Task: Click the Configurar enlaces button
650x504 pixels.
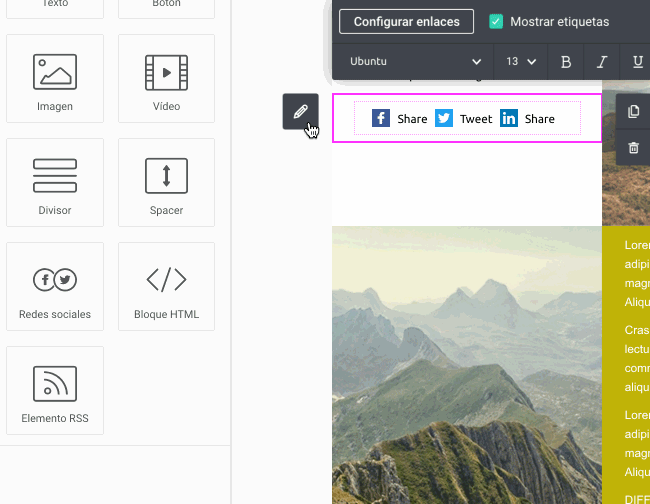Action: 406,21
